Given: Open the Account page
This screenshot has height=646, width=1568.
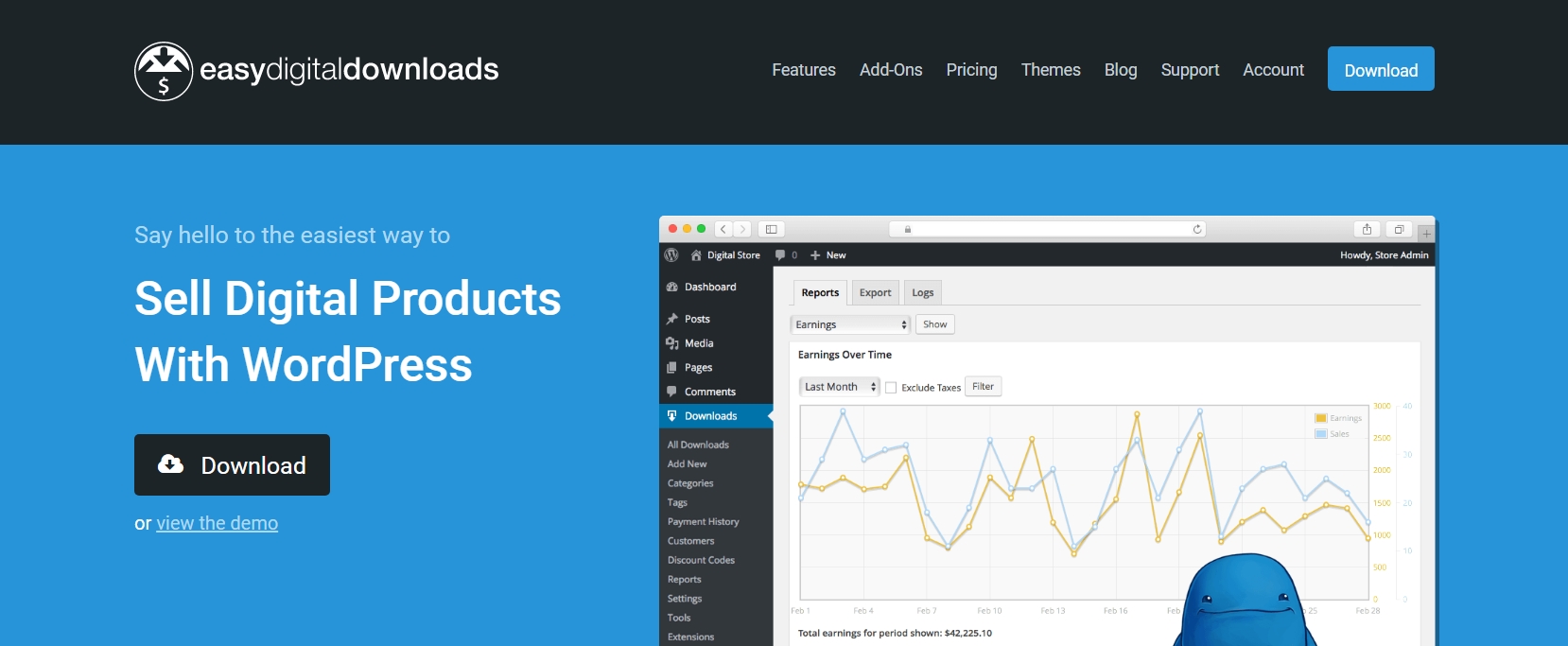Looking at the screenshot, I should 1273,70.
